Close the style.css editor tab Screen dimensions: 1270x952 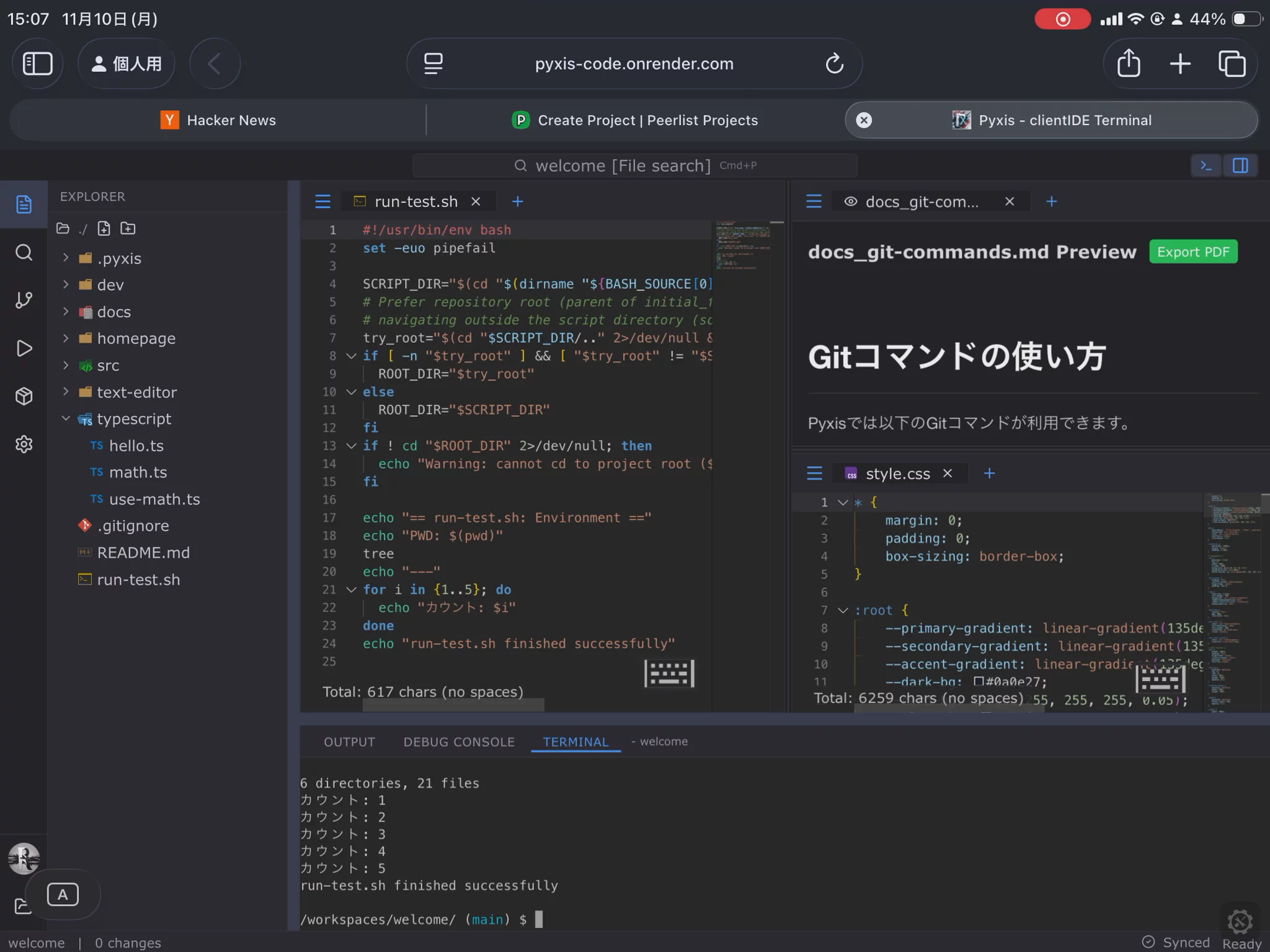pyautogui.click(x=948, y=474)
